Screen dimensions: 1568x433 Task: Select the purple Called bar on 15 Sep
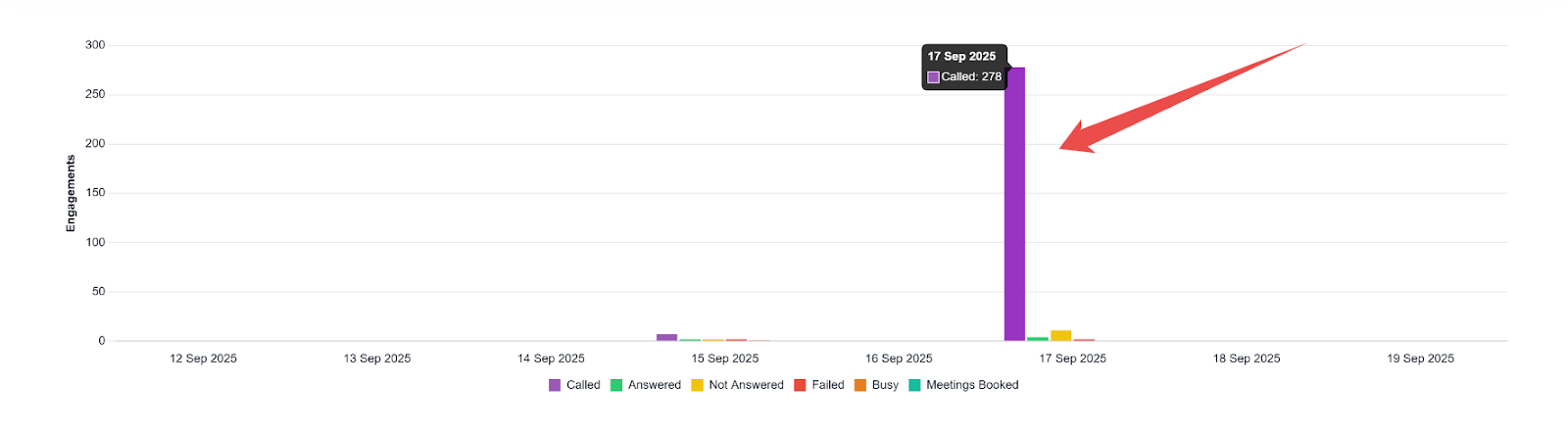(x=666, y=337)
